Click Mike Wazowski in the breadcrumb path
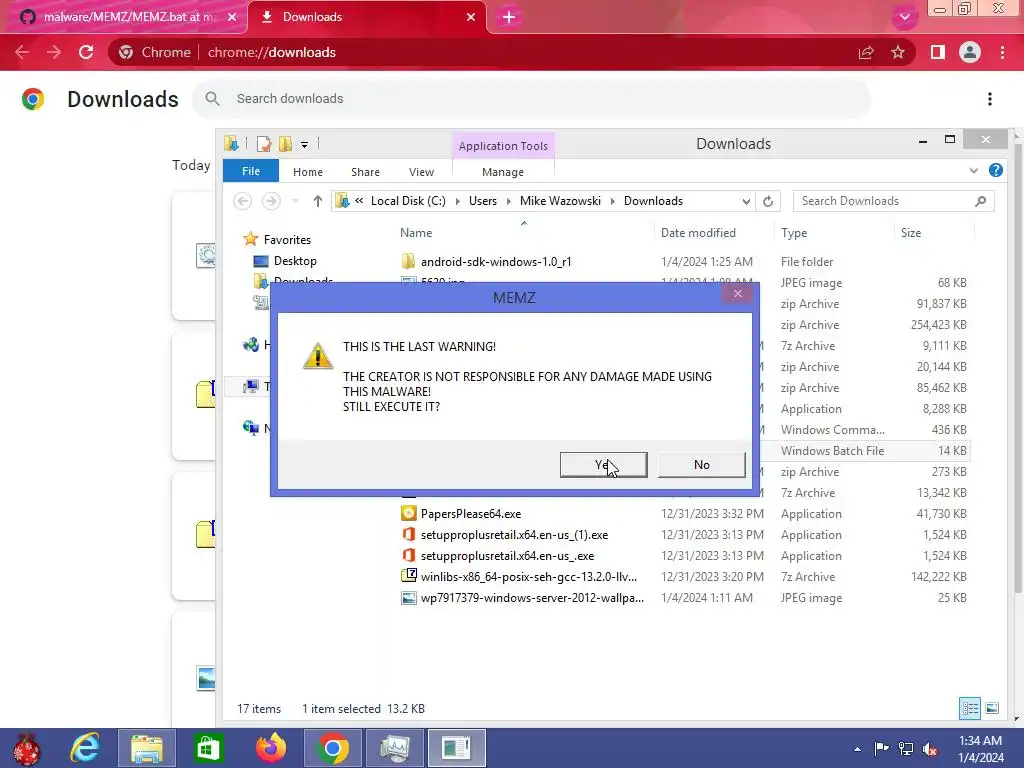Image resolution: width=1024 pixels, height=768 pixels. point(560,201)
